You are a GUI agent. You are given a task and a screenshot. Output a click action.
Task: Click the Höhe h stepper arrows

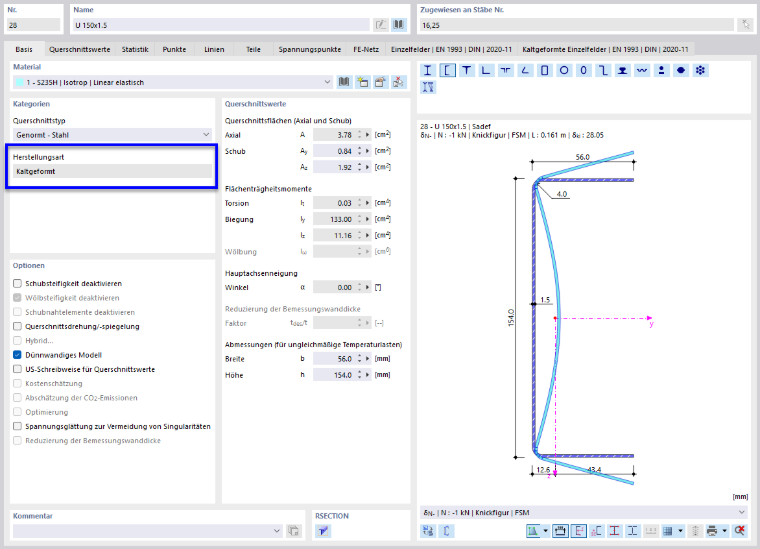pyautogui.click(x=360, y=375)
